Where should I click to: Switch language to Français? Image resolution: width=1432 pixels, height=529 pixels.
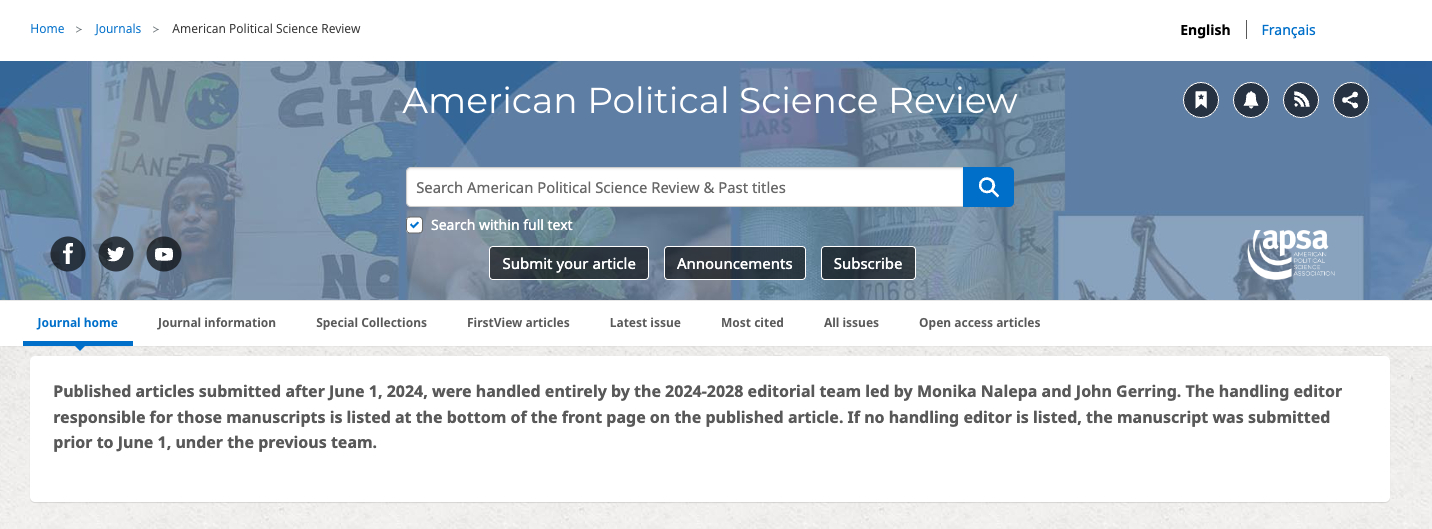1288,30
